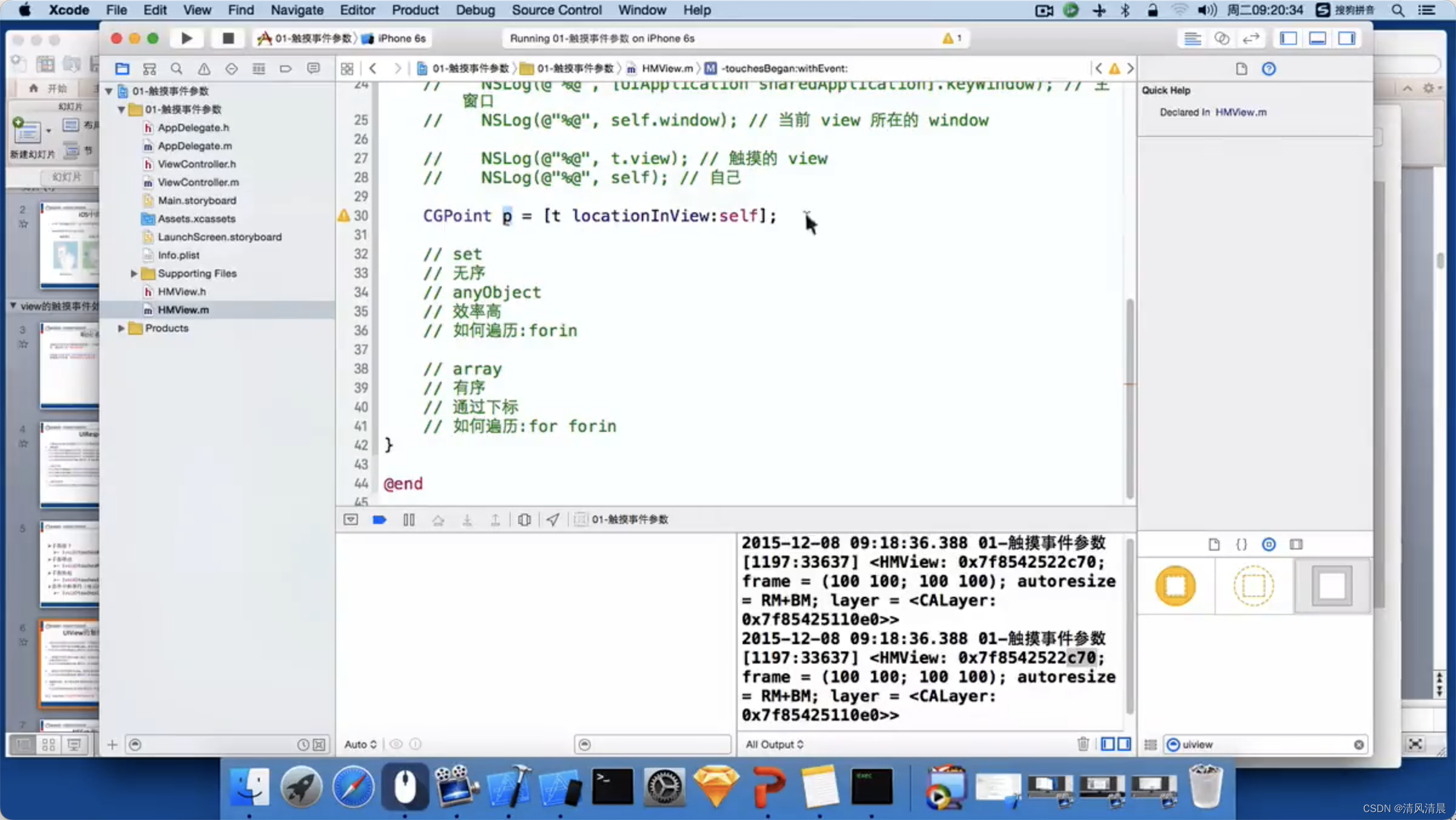Open the iPhone 6s destination selector
Image resolution: width=1456 pixels, height=820 pixels.
(395, 38)
